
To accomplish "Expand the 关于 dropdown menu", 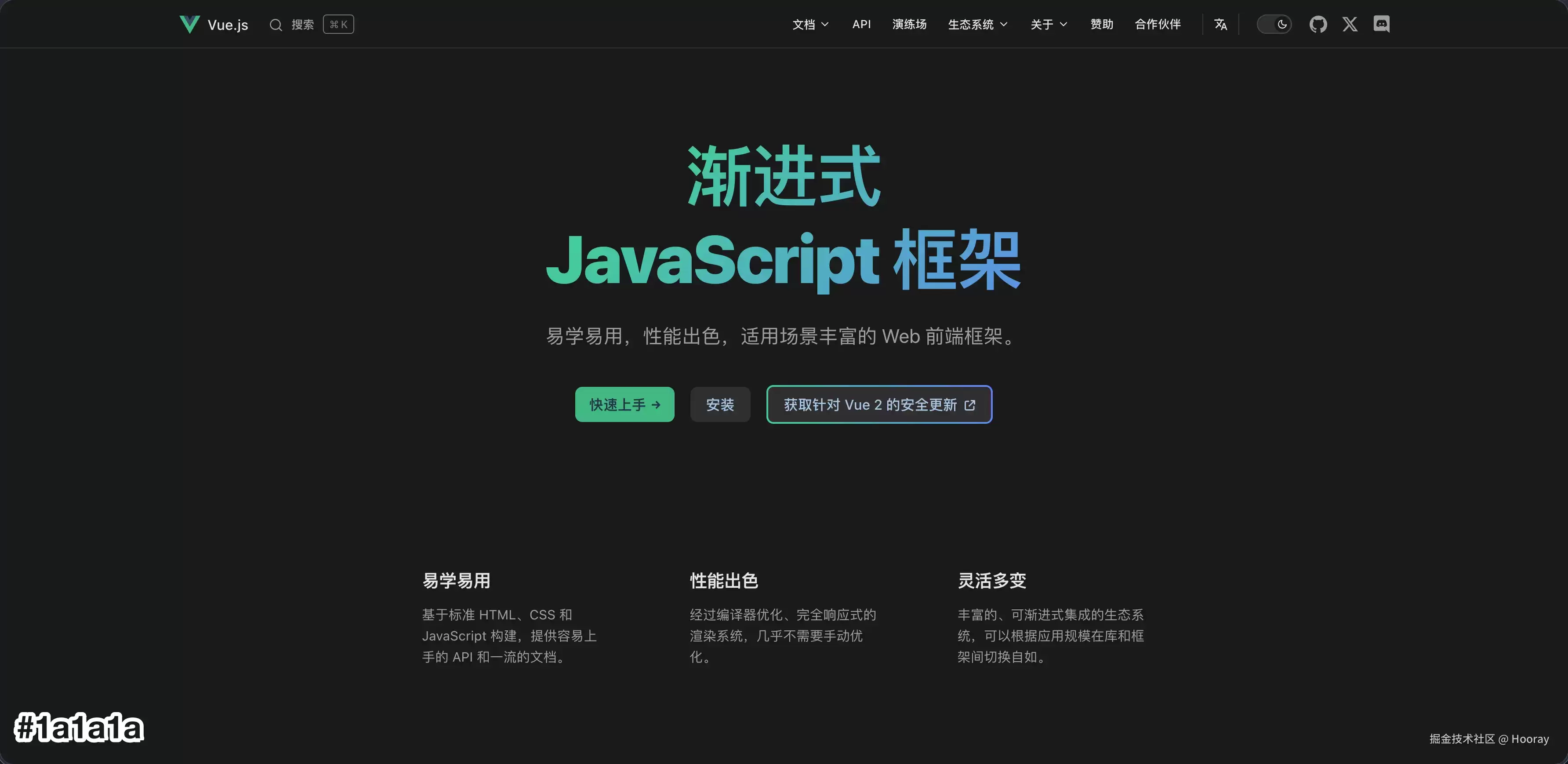I will coord(1049,24).
